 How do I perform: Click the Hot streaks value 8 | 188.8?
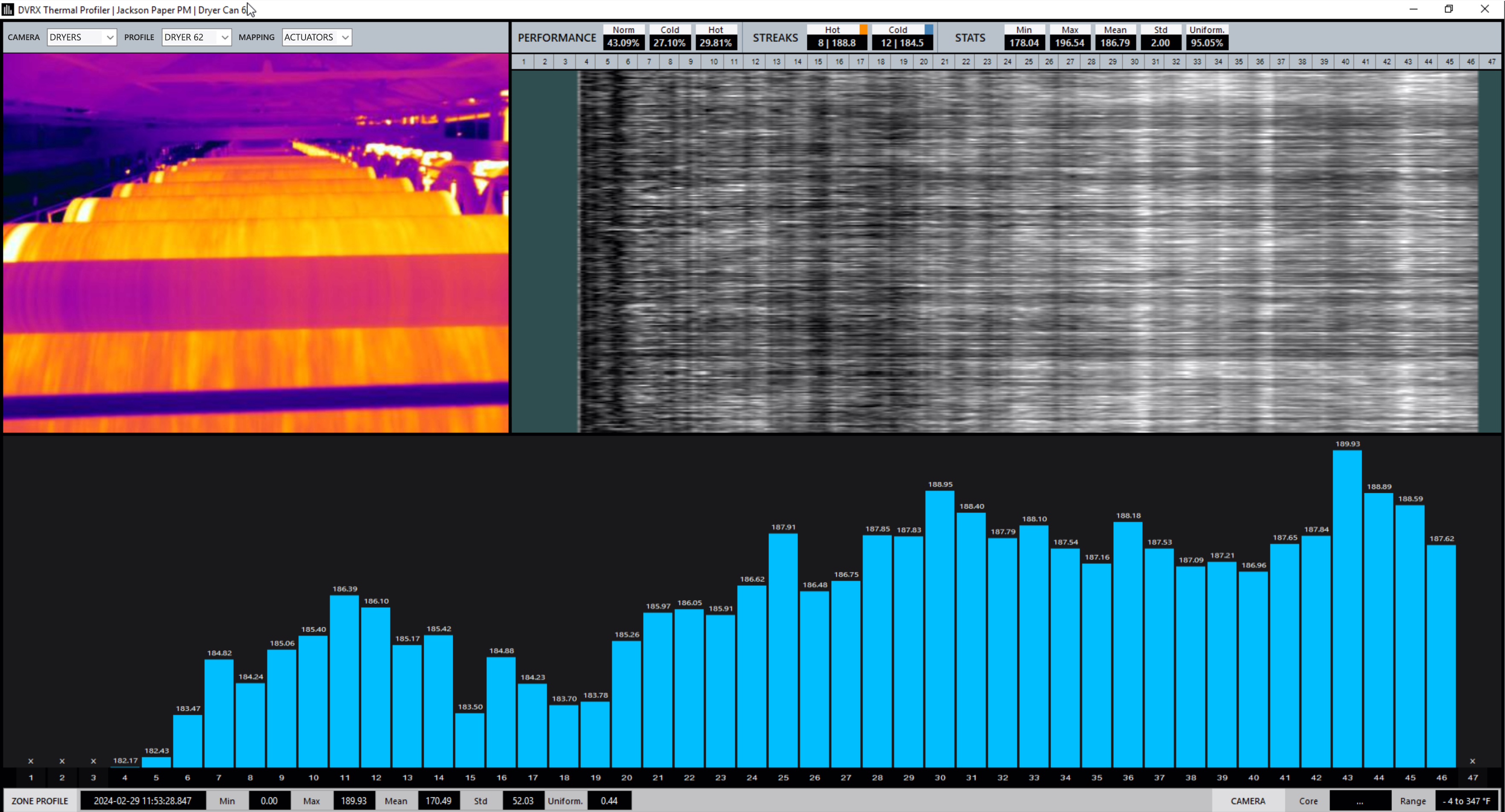(837, 43)
